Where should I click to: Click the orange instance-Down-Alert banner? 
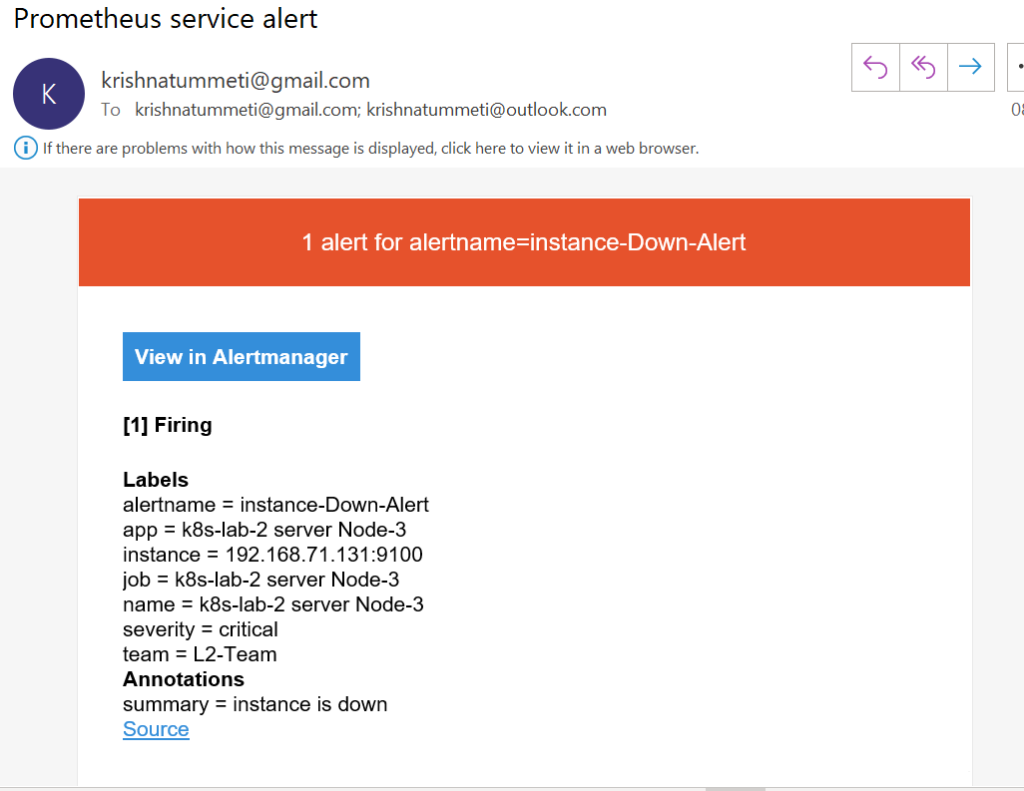524,242
